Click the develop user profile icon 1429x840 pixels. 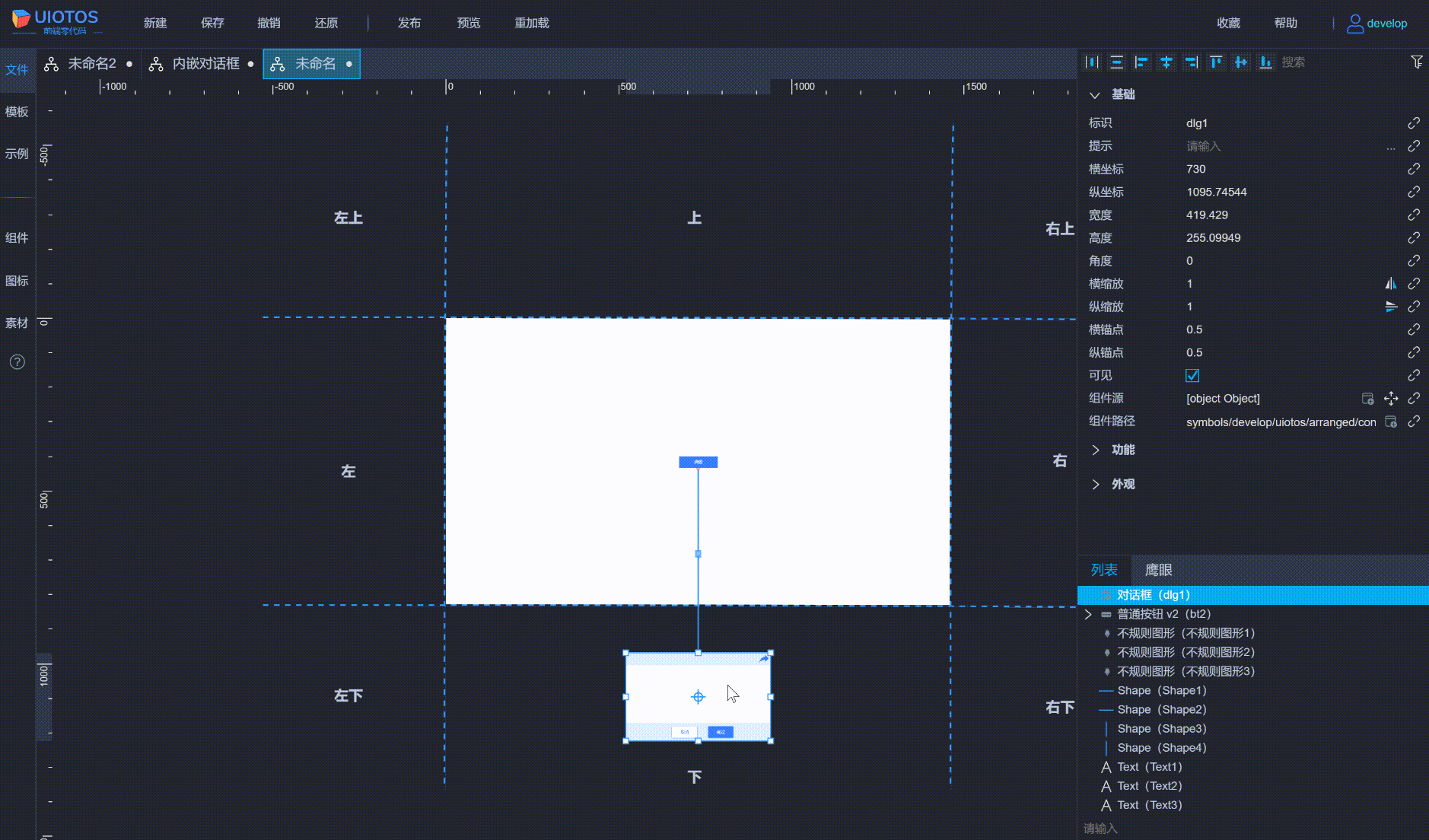[1355, 24]
